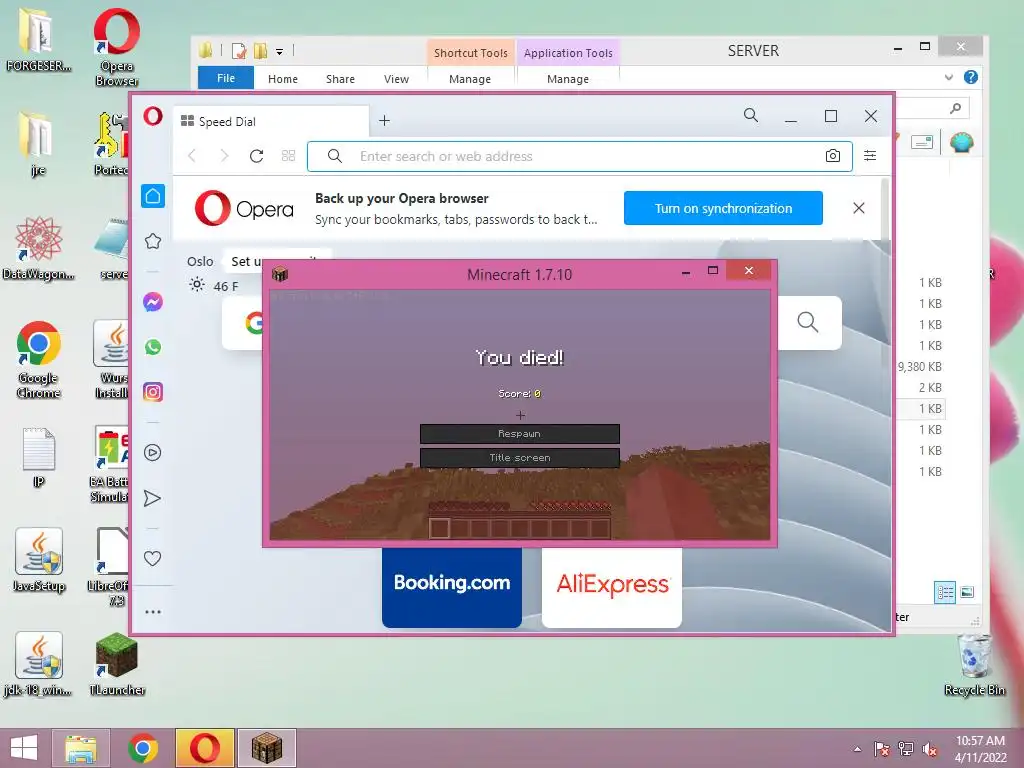Open a new tab with plus button

pyautogui.click(x=385, y=120)
